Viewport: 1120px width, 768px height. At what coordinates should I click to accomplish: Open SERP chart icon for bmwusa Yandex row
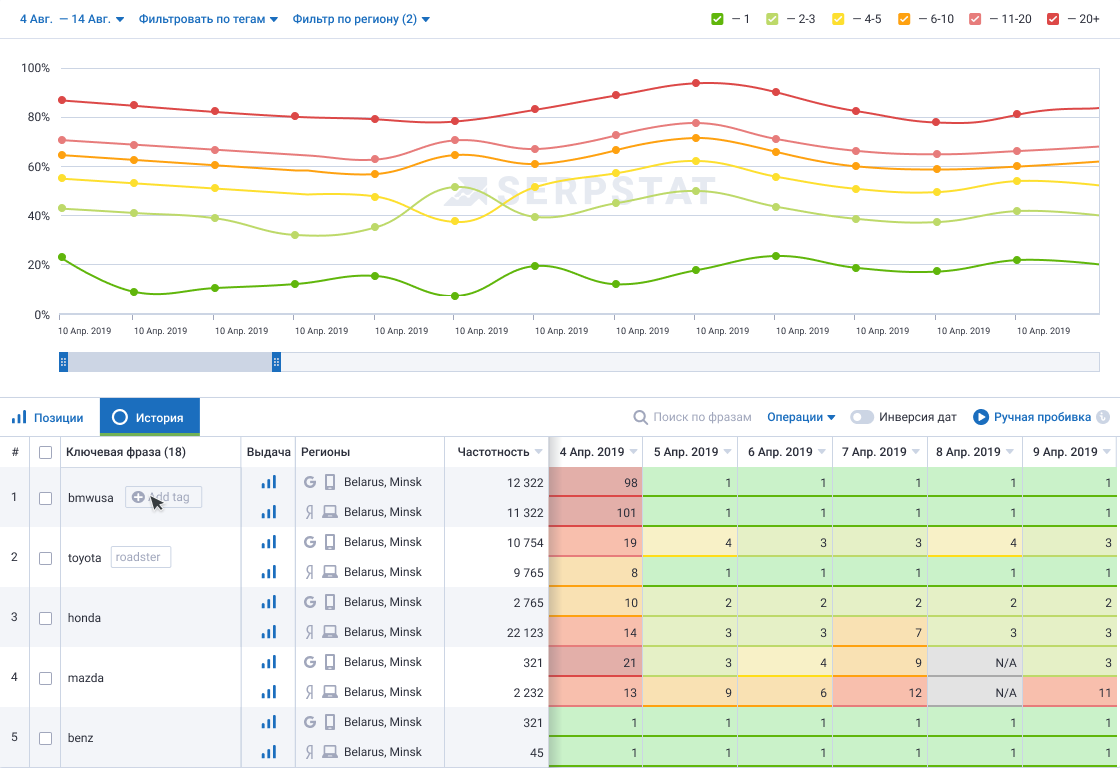click(x=269, y=512)
